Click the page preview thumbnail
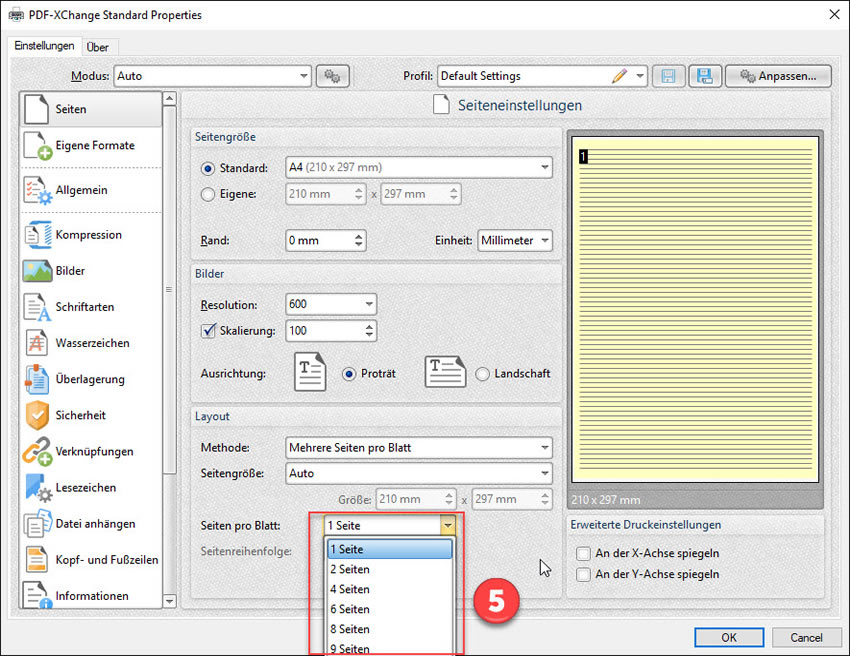 click(x=695, y=310)
